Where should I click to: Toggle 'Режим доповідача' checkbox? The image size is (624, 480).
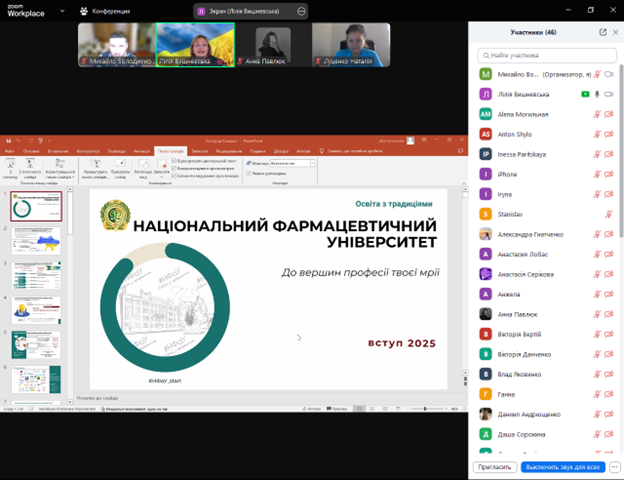(x=248, y=173)
